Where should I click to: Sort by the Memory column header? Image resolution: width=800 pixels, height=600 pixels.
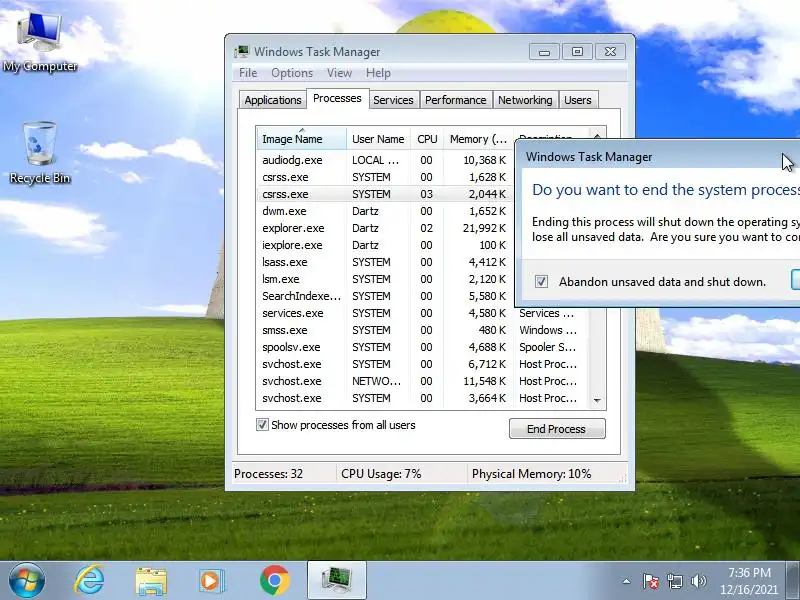coord(478,139)
